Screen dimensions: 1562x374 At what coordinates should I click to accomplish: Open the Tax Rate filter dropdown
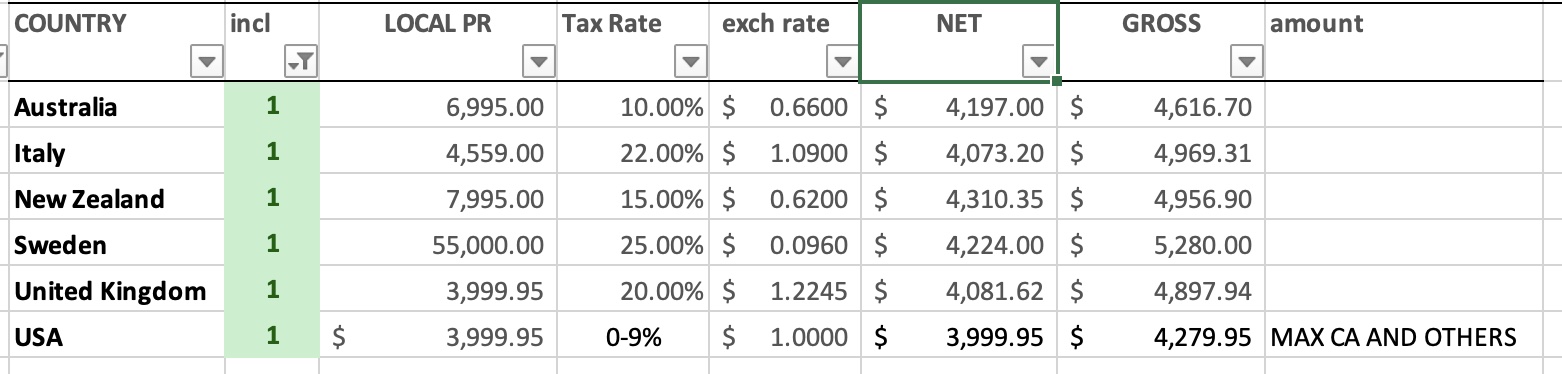pos(689,63)
